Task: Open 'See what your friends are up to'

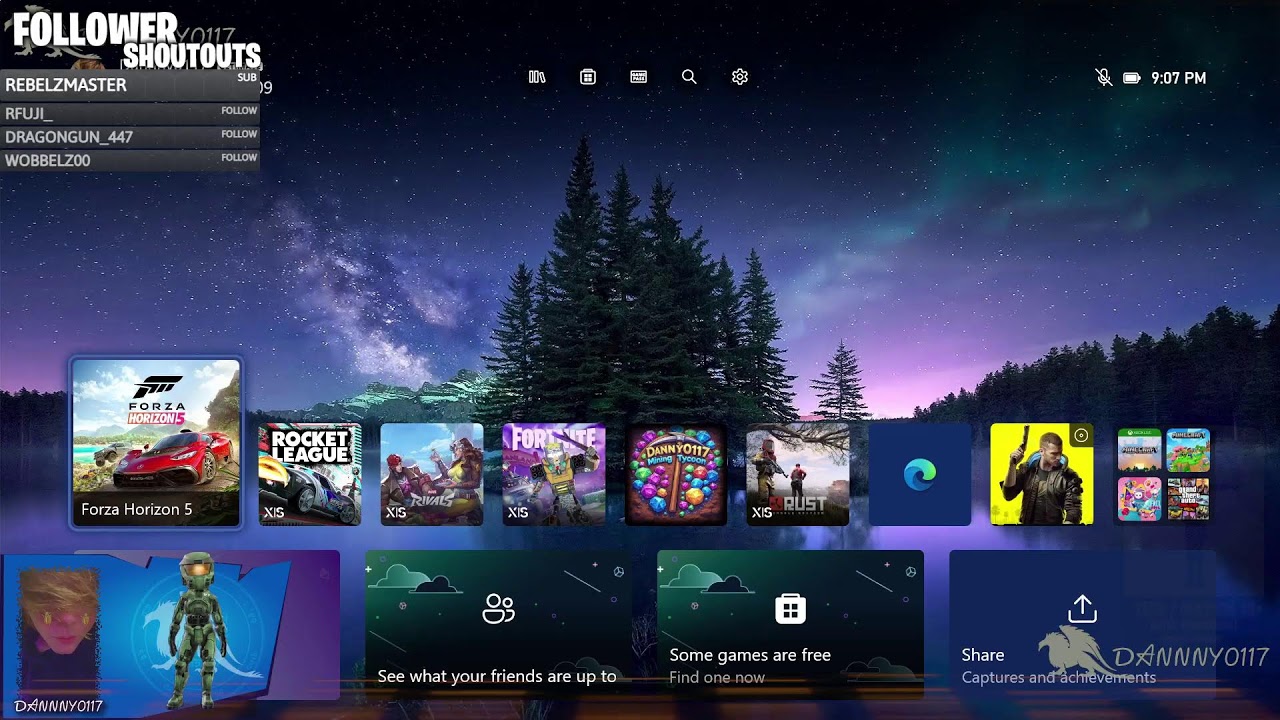Action: (498, 625)
